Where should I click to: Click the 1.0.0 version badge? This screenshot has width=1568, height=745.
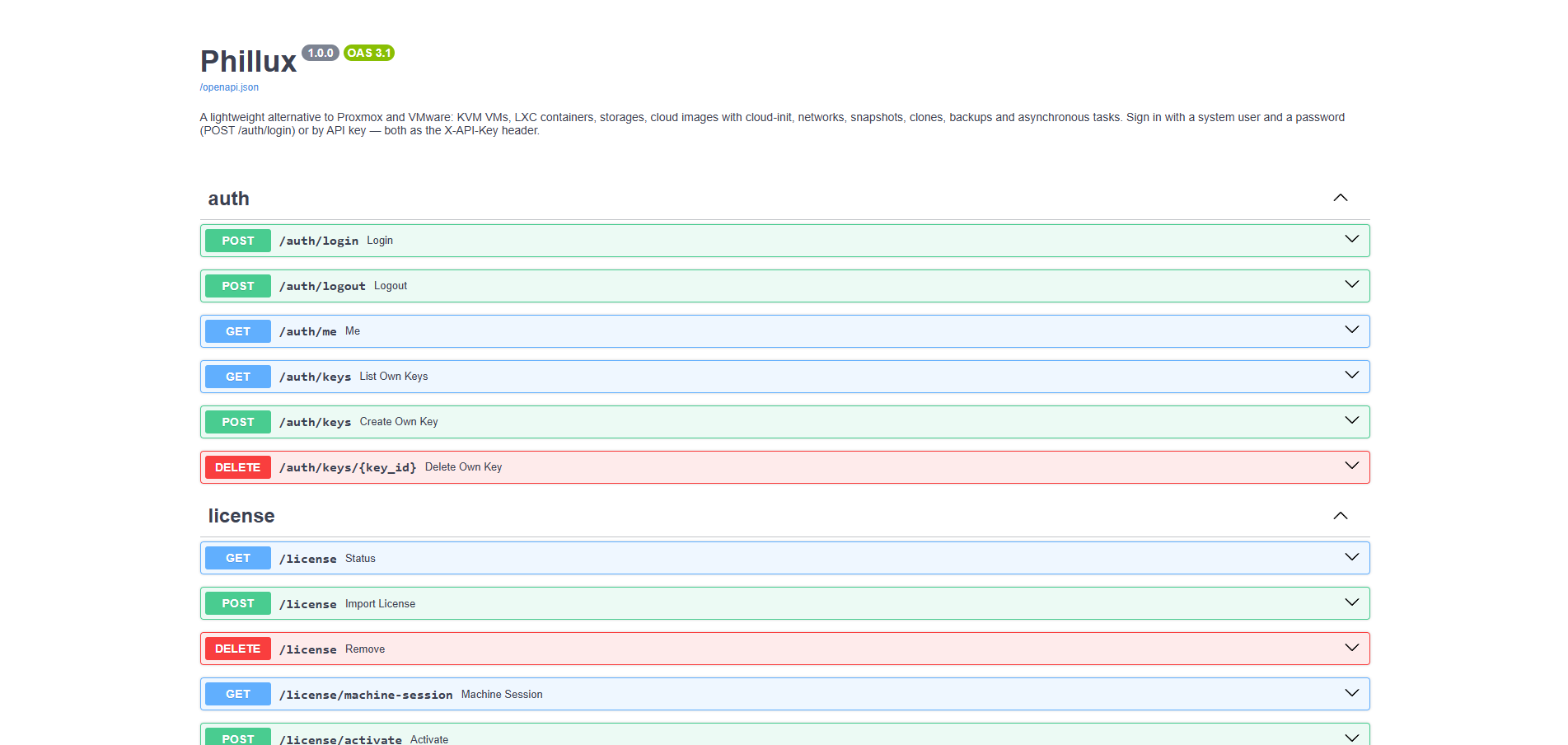click(x=321, y=53)
